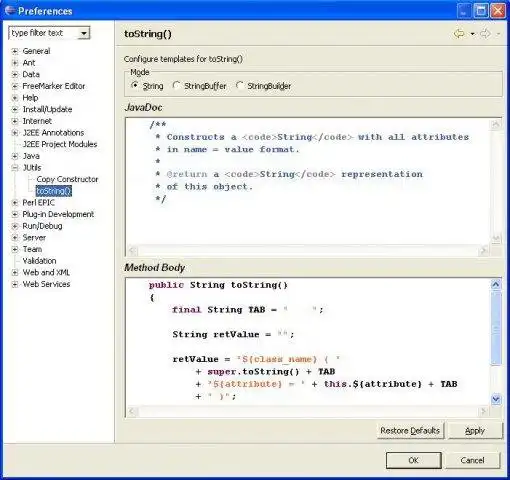Viewport: 510px width, 480px height.
Task: Expand the FreeMarker Editor node
Action: point(15,86)
